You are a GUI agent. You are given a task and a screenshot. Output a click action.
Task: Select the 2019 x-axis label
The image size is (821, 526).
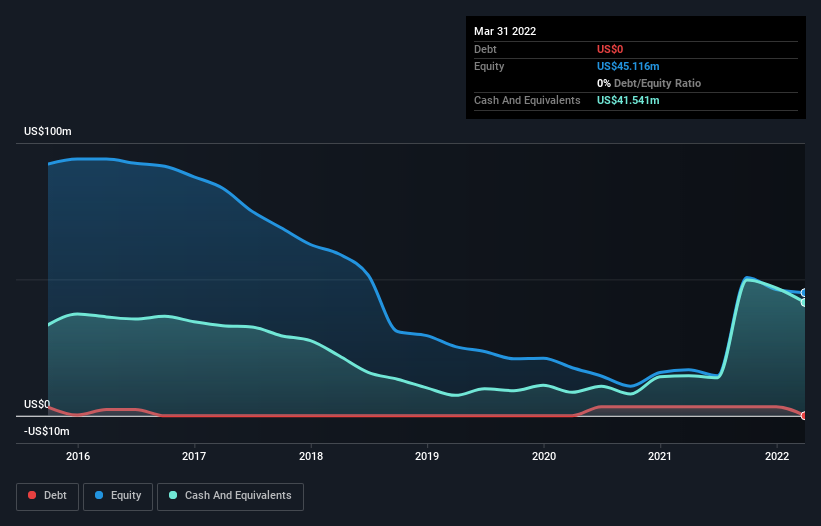tap(427, 456)
